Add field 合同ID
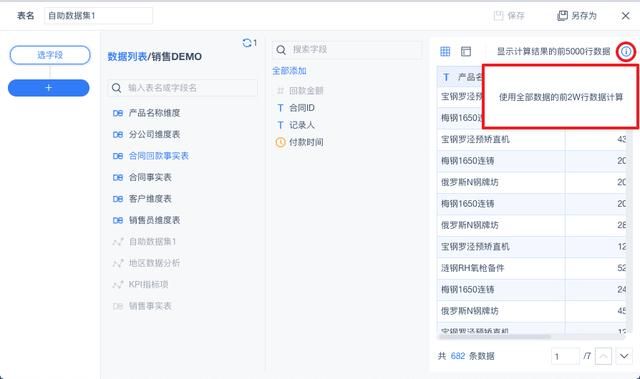The height and width of the screenshot is (379, 640). (302, 108)
